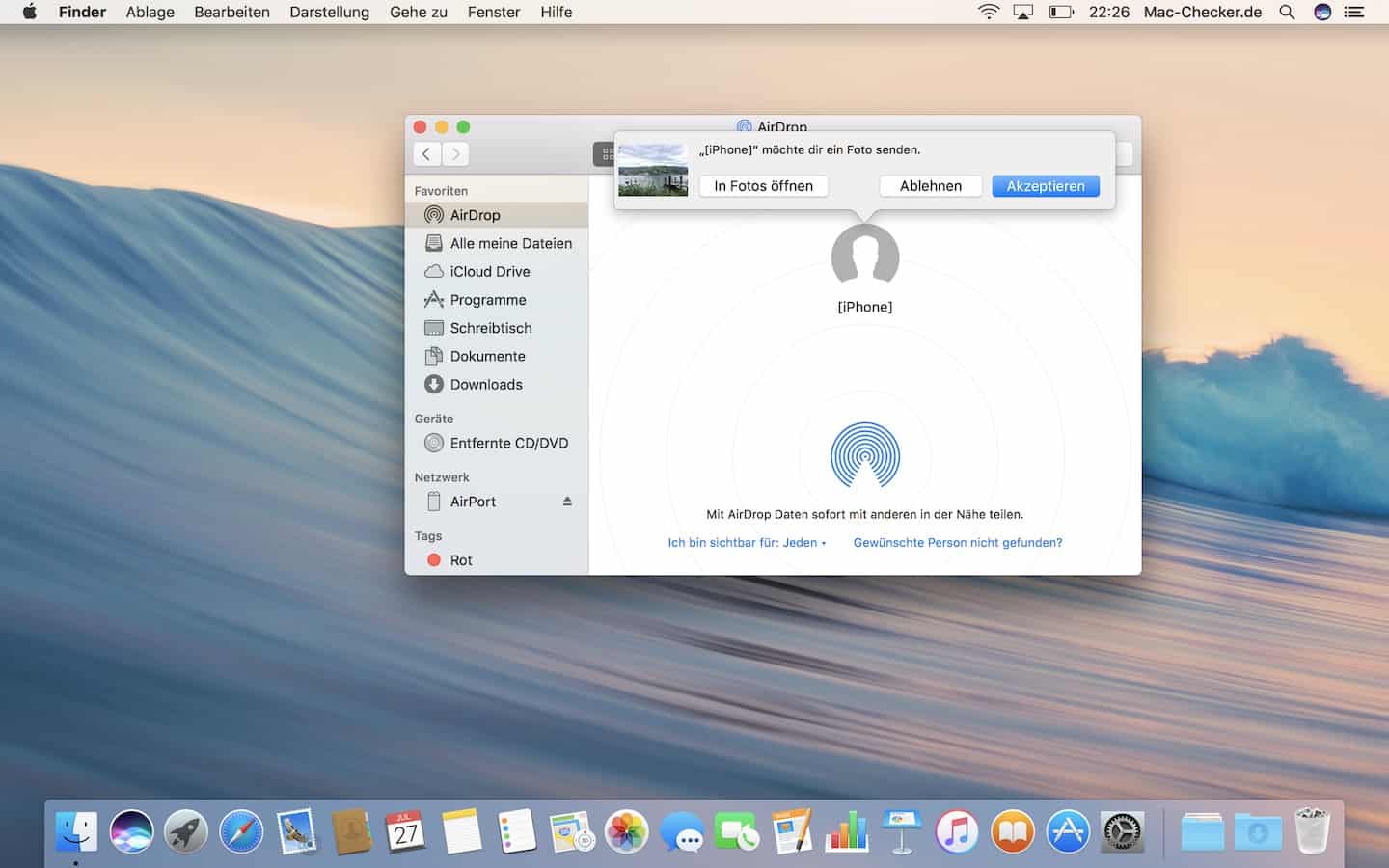Open the Bearbeiten menu
Image resolution: width=1389 pixels, height=868 pixels.
tap(232, 12)
